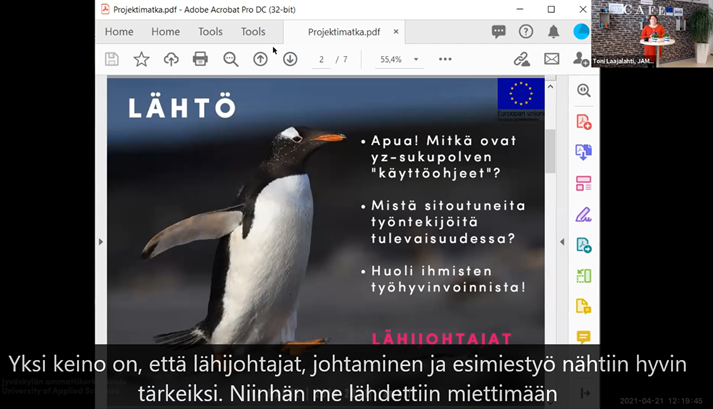Click the collapse tools pane icon at bottom
Screen dimensions: 713x409
click(585, 393)
